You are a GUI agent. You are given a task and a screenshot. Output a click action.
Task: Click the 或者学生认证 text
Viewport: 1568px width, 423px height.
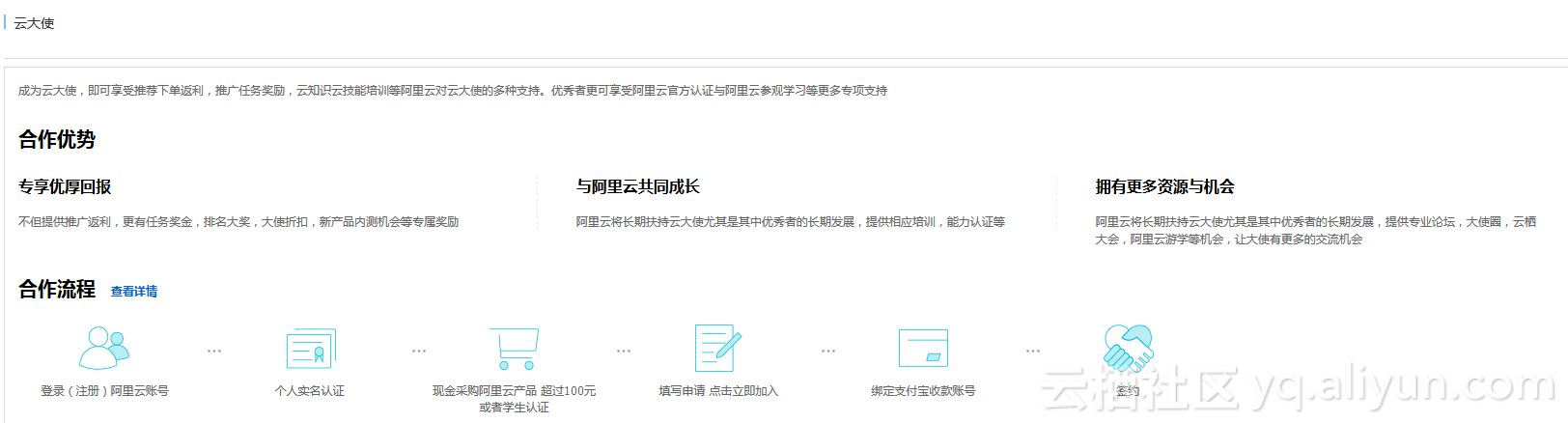[514, 408]
